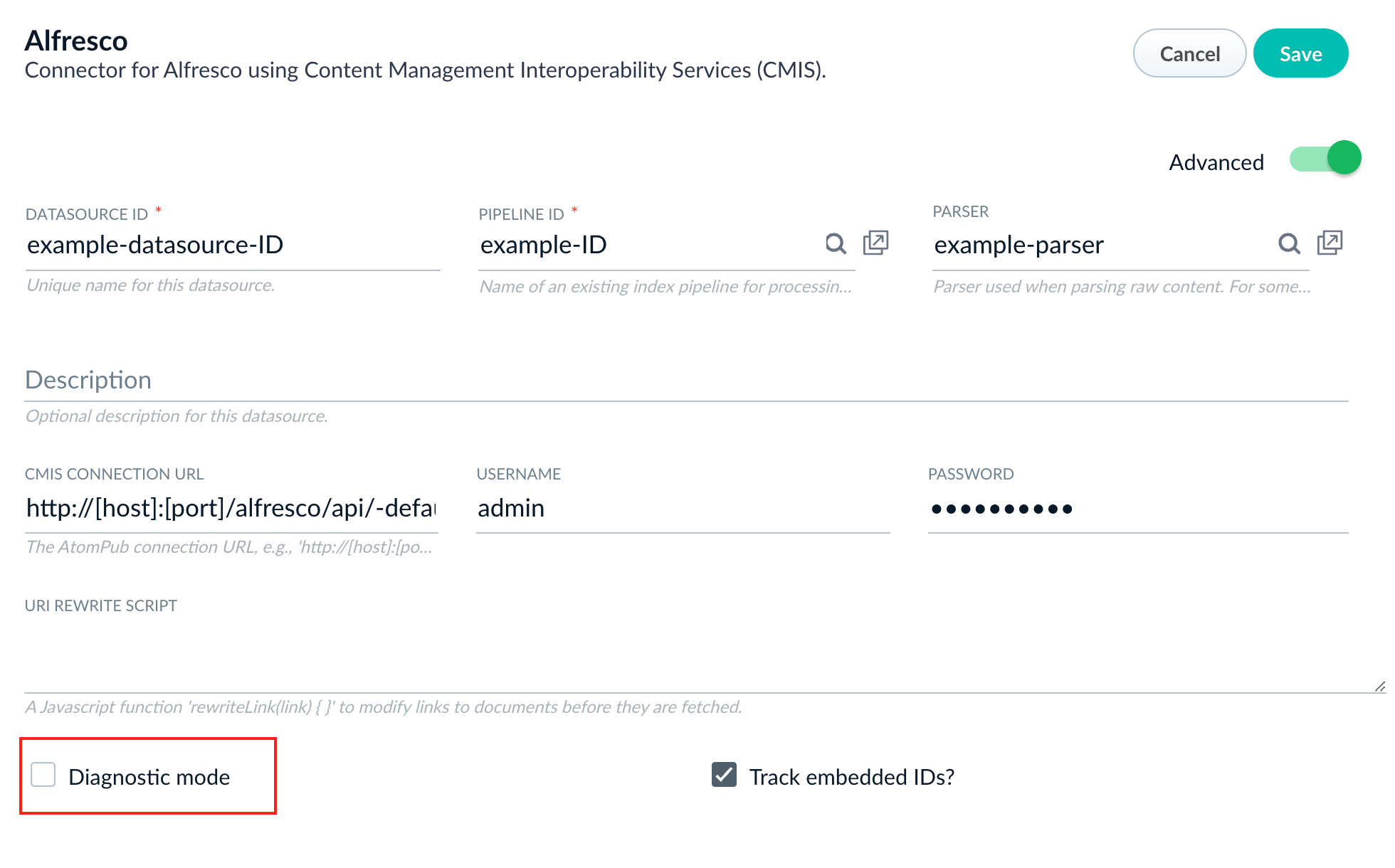Save the Alfresco datasource
This screenshot has height=868, width=1395.
pos(1300,53)
